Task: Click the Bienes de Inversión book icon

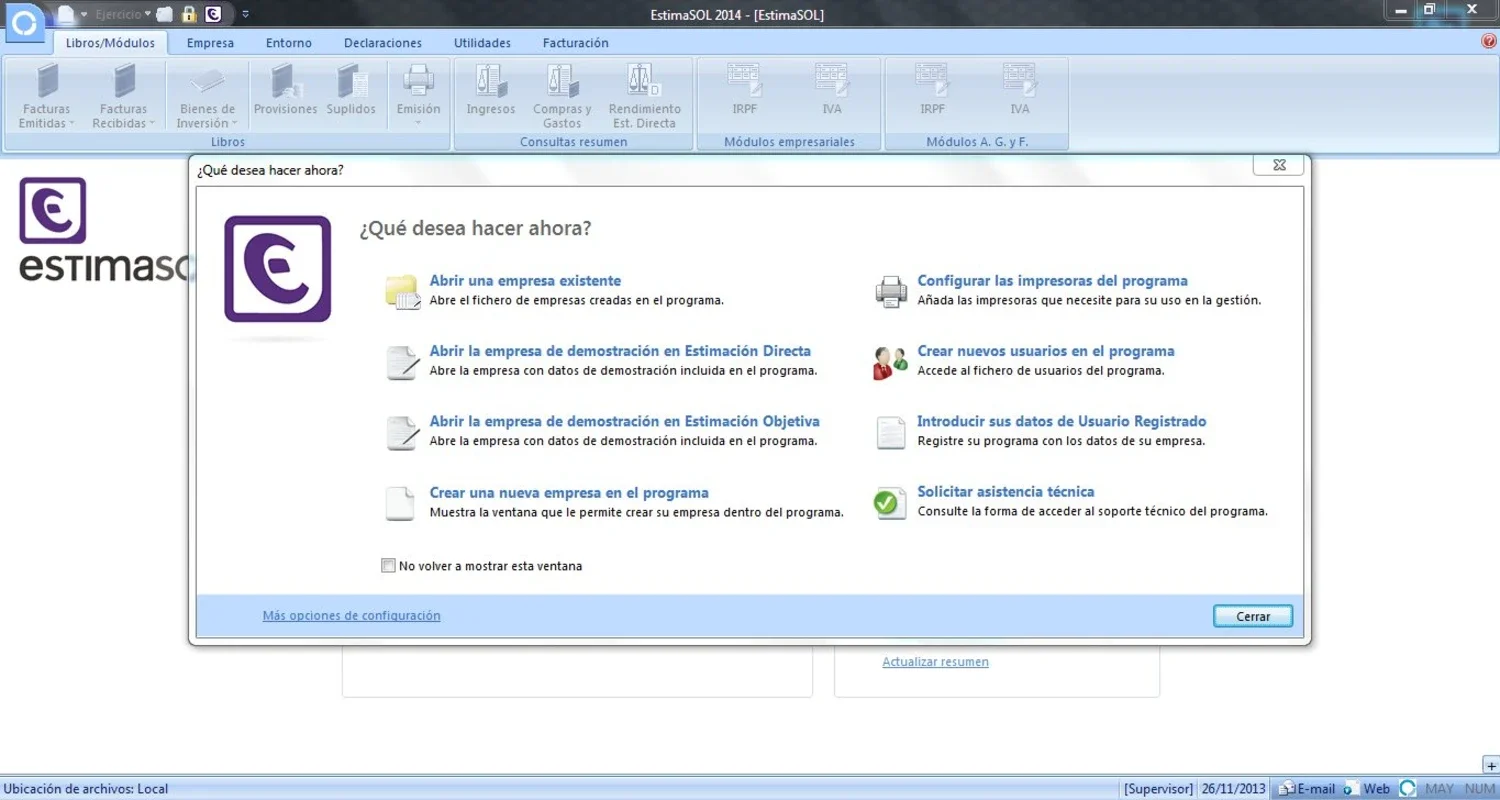Action: [207, 80]
